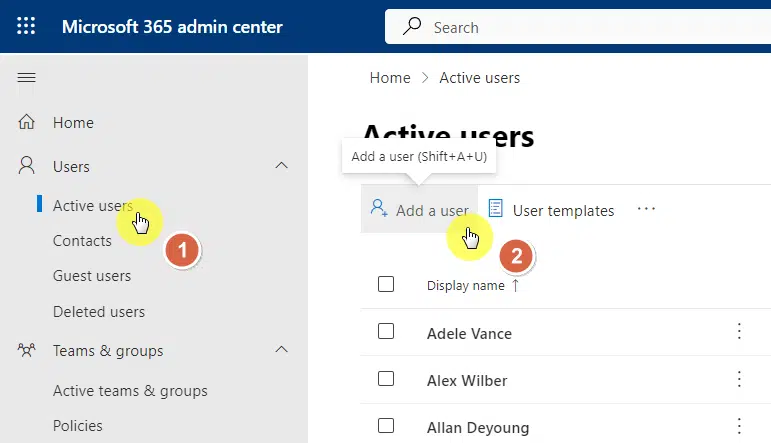
Task: Go to Home via breadcrumb link
Action: (x=390, y=78)
